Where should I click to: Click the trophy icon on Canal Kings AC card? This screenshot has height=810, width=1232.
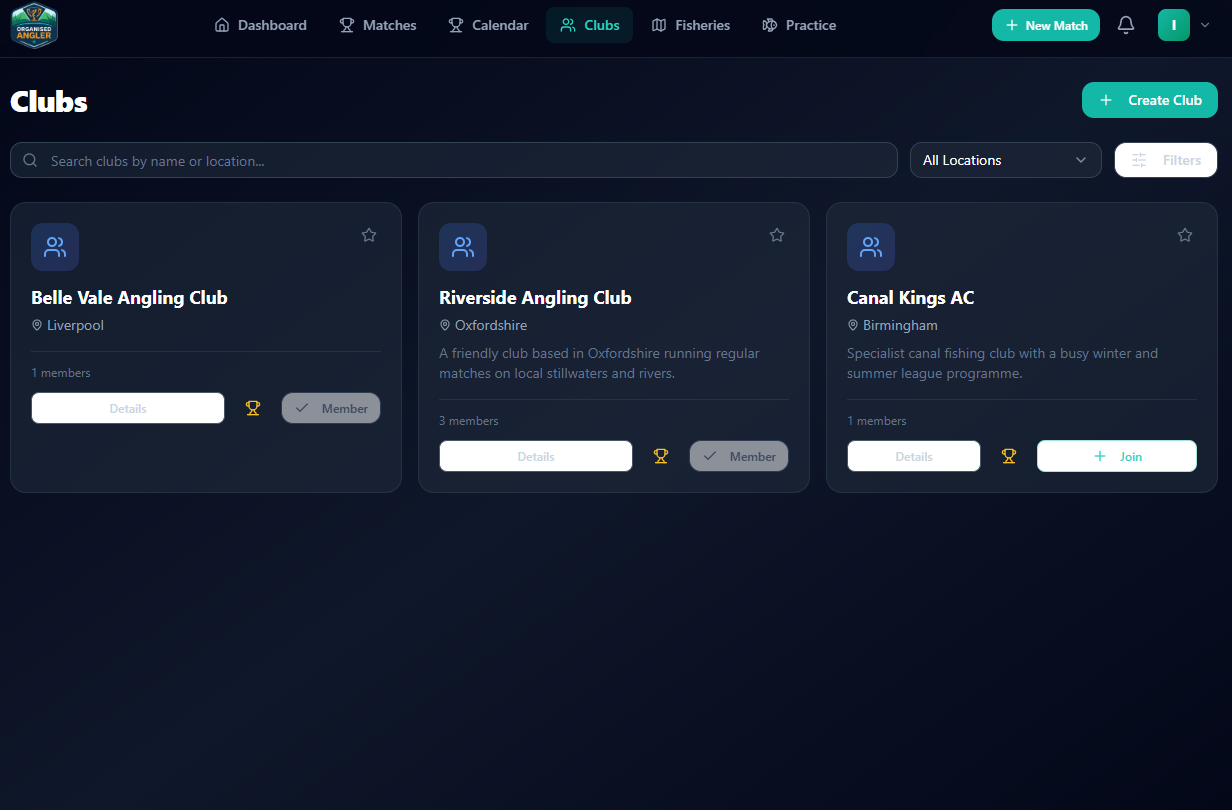pyautogui.click(x=1009, y=456)
